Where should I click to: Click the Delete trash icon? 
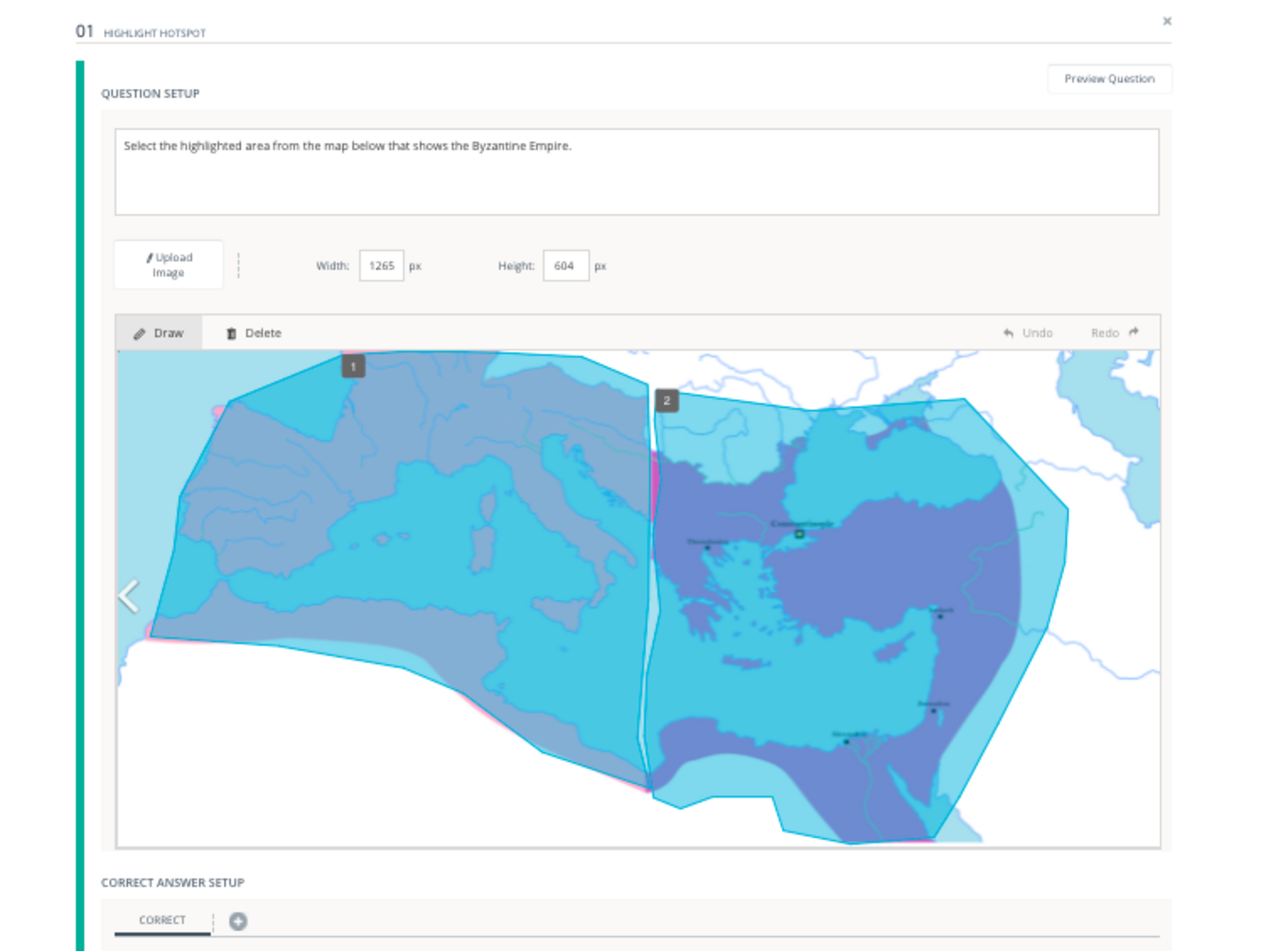pos(231,333)
